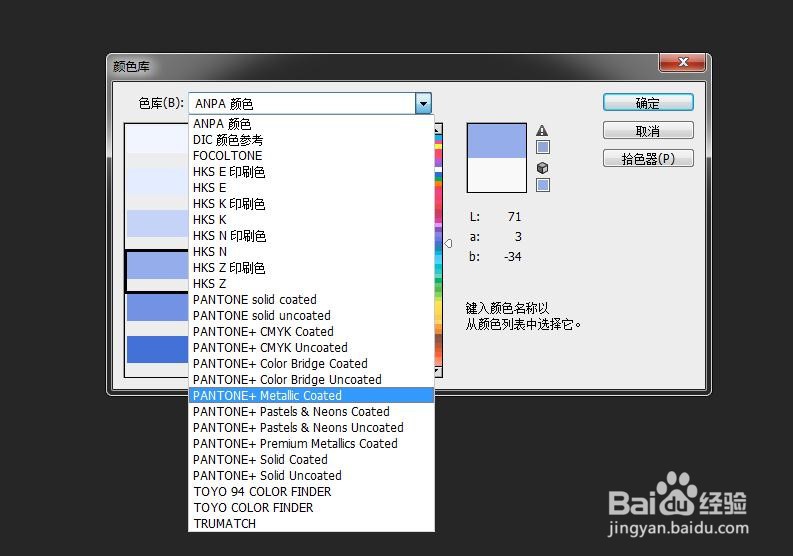
Task: Click the L value 71
Action: [x=514, y=217]
